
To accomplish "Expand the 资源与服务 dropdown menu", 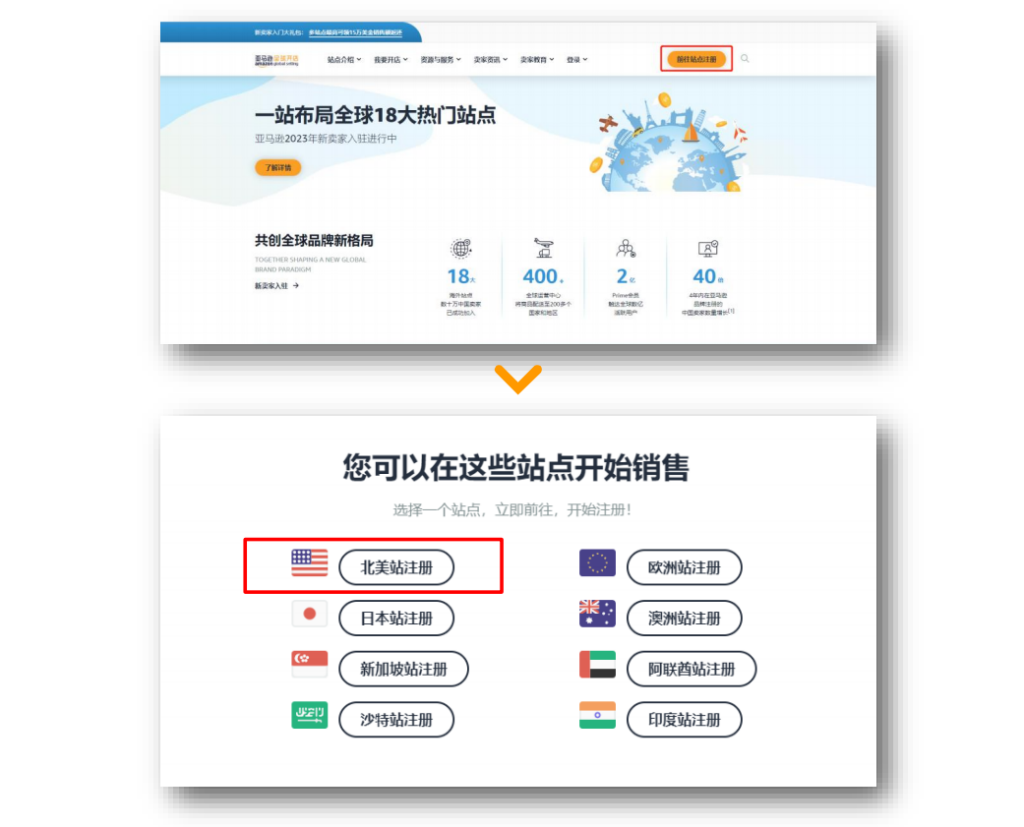I will coord(440,60).
